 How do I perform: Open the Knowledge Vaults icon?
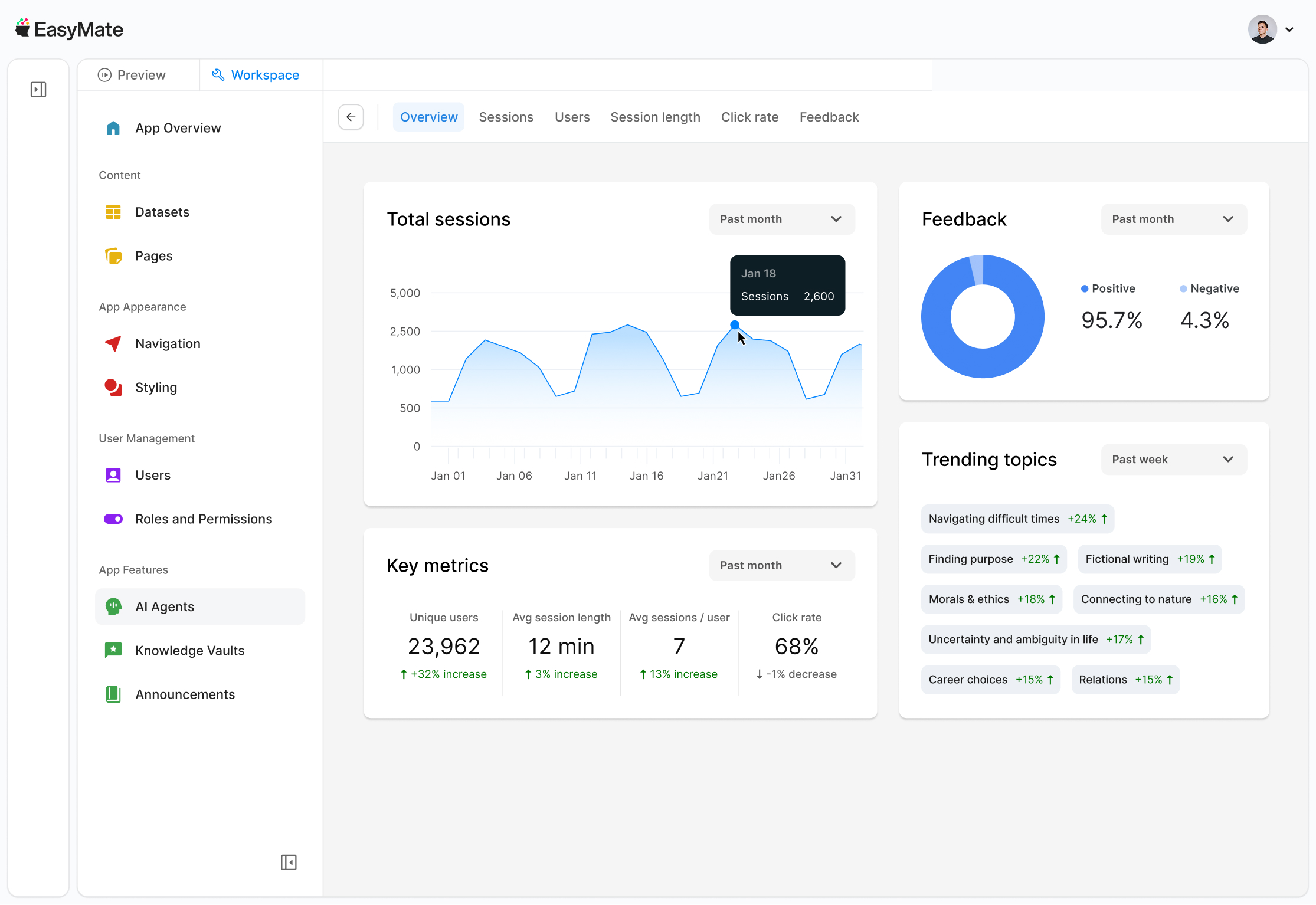pyautogui.click(x=113, y=650)
